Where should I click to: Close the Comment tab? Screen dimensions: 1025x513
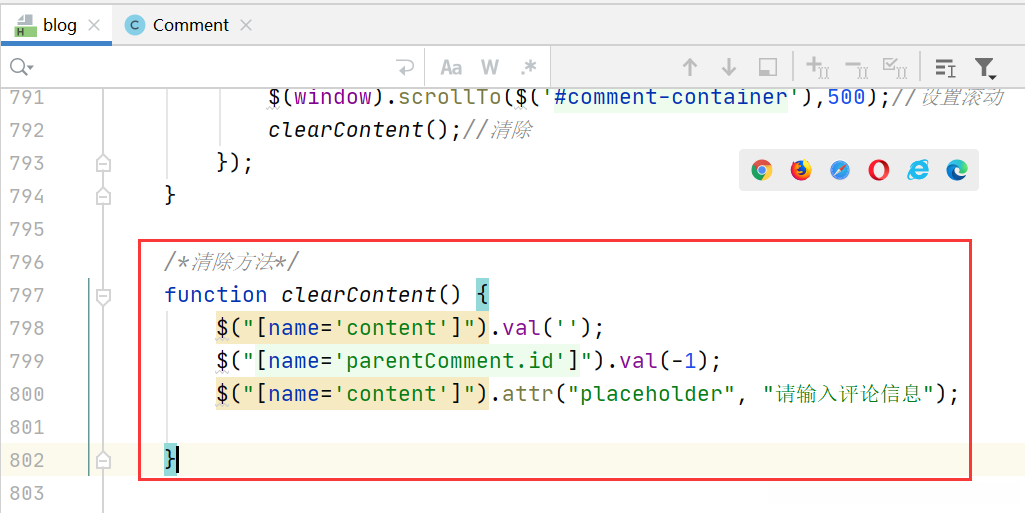[246, 25]
